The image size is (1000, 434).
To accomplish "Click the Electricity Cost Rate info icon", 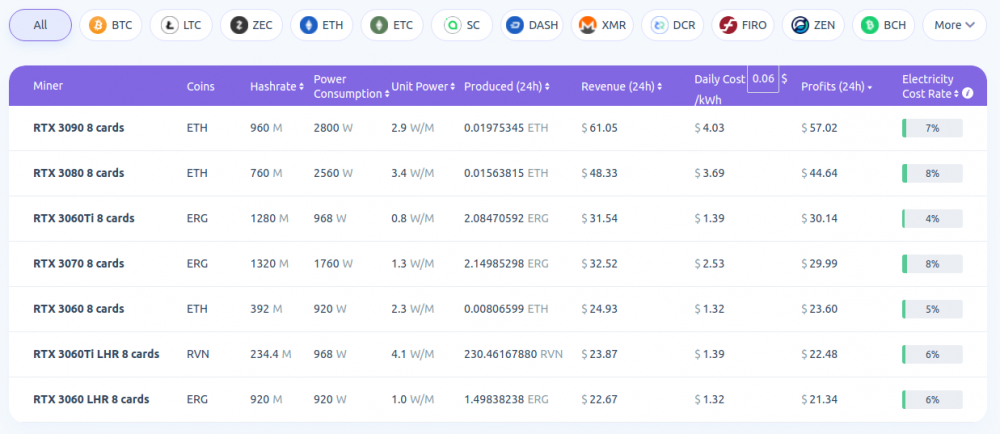I will [967, 93].
